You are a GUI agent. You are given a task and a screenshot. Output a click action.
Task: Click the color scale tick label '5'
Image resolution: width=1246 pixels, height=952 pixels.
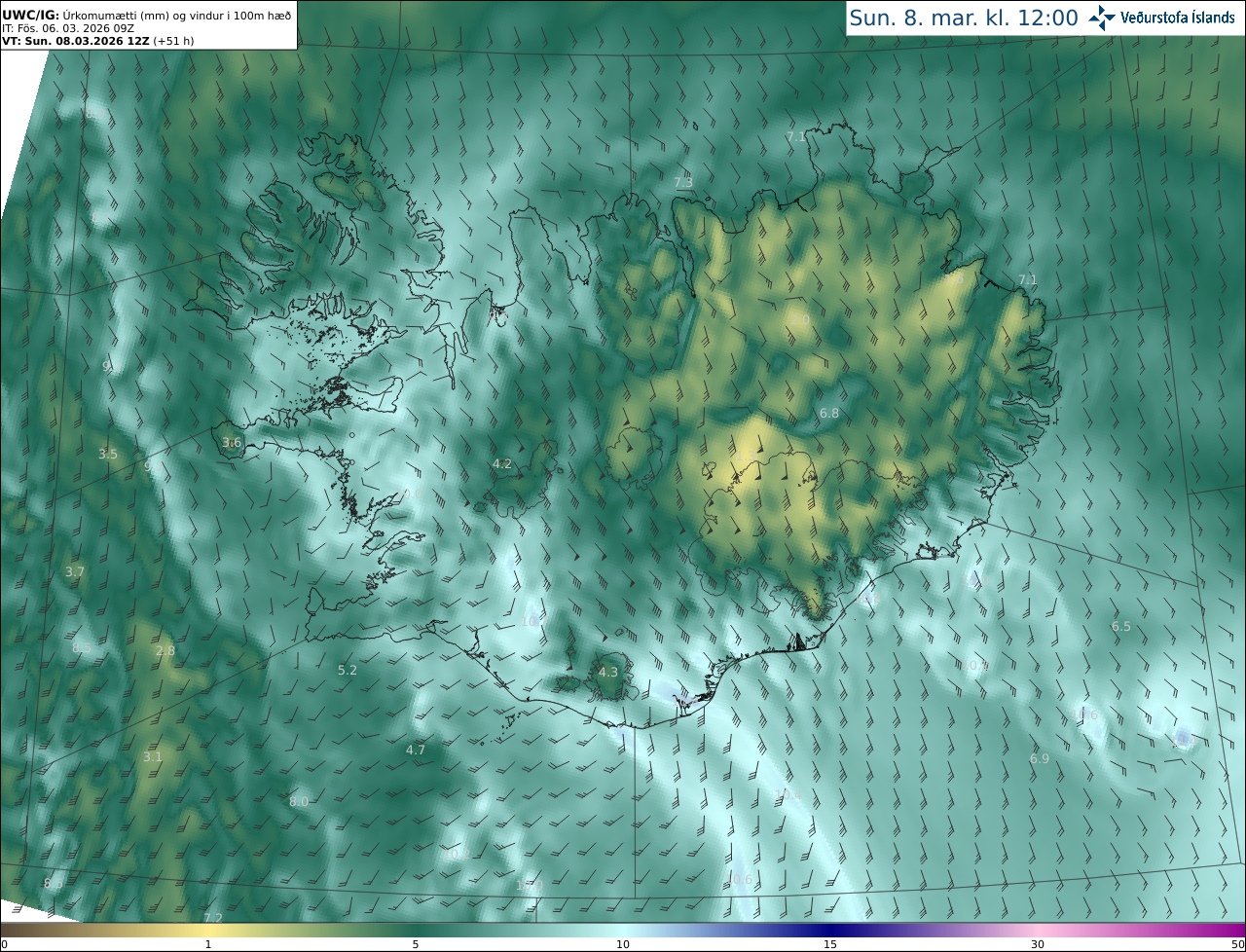pyautogui.click(x=416, y=945)
